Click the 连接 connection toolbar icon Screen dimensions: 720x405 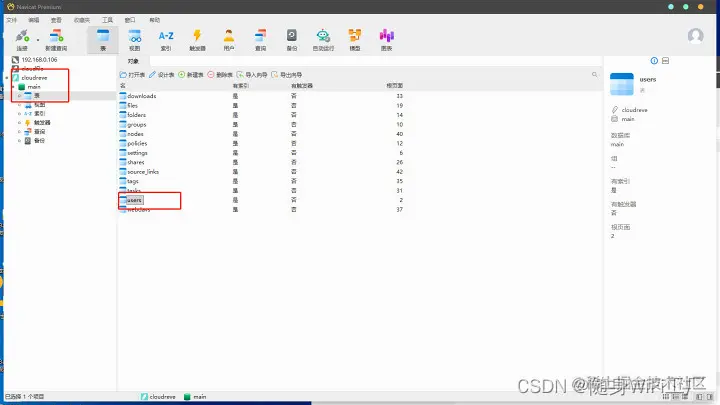[22, 40]
